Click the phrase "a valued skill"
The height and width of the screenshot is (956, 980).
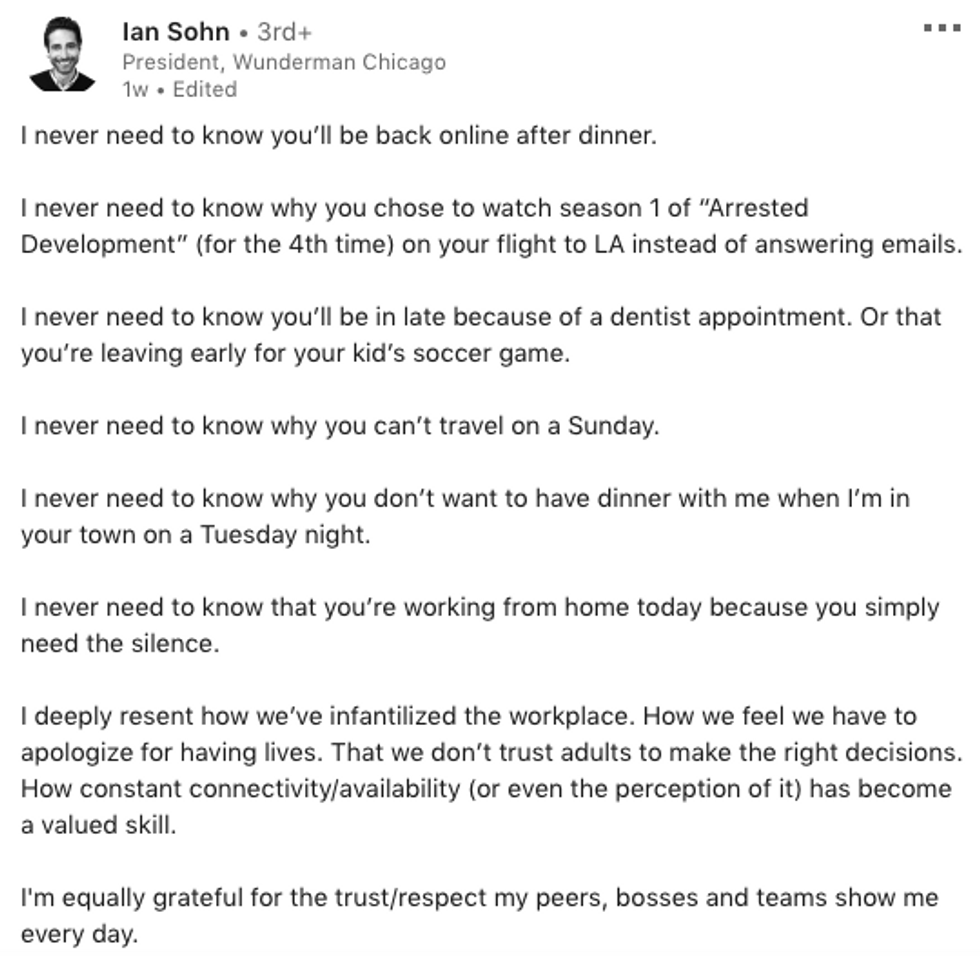[x=98, y=825]
